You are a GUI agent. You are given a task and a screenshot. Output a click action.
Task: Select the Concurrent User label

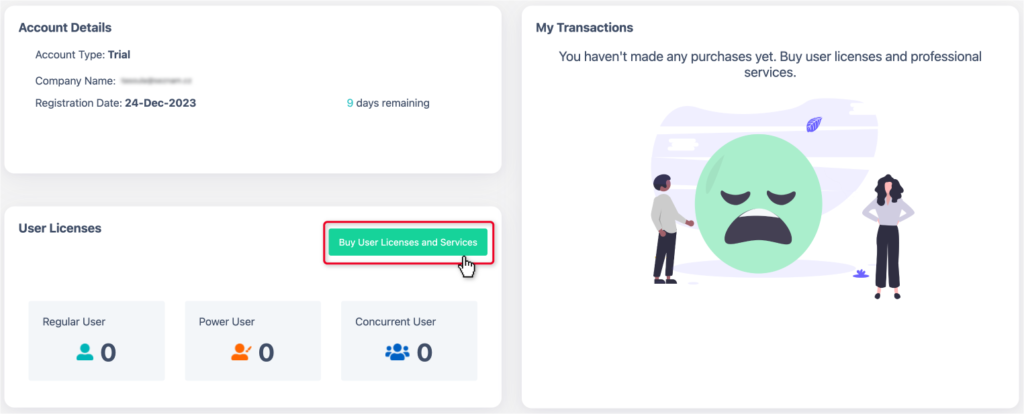click(x=395, y=322)
